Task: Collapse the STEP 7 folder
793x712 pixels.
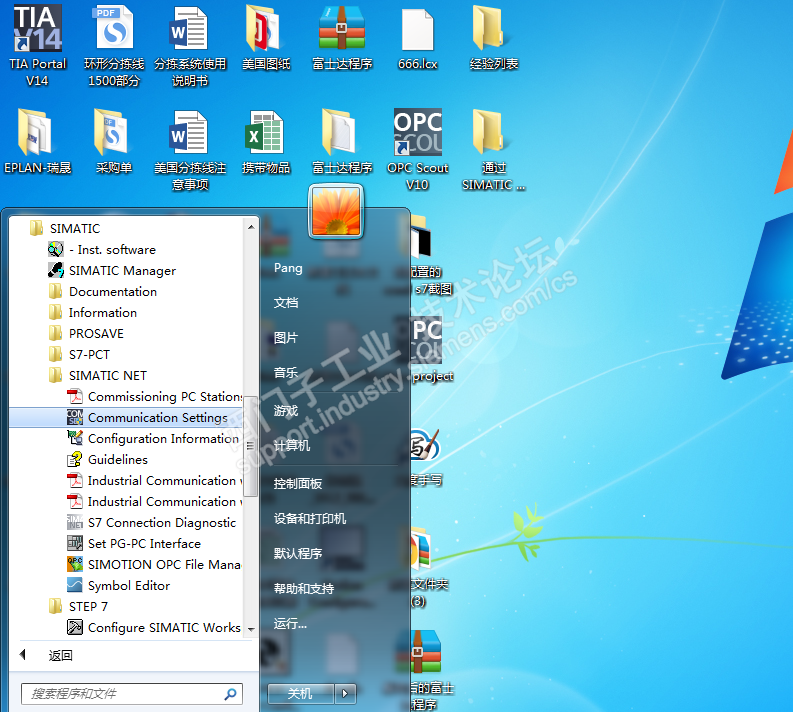Action: (x=78, y=606)
